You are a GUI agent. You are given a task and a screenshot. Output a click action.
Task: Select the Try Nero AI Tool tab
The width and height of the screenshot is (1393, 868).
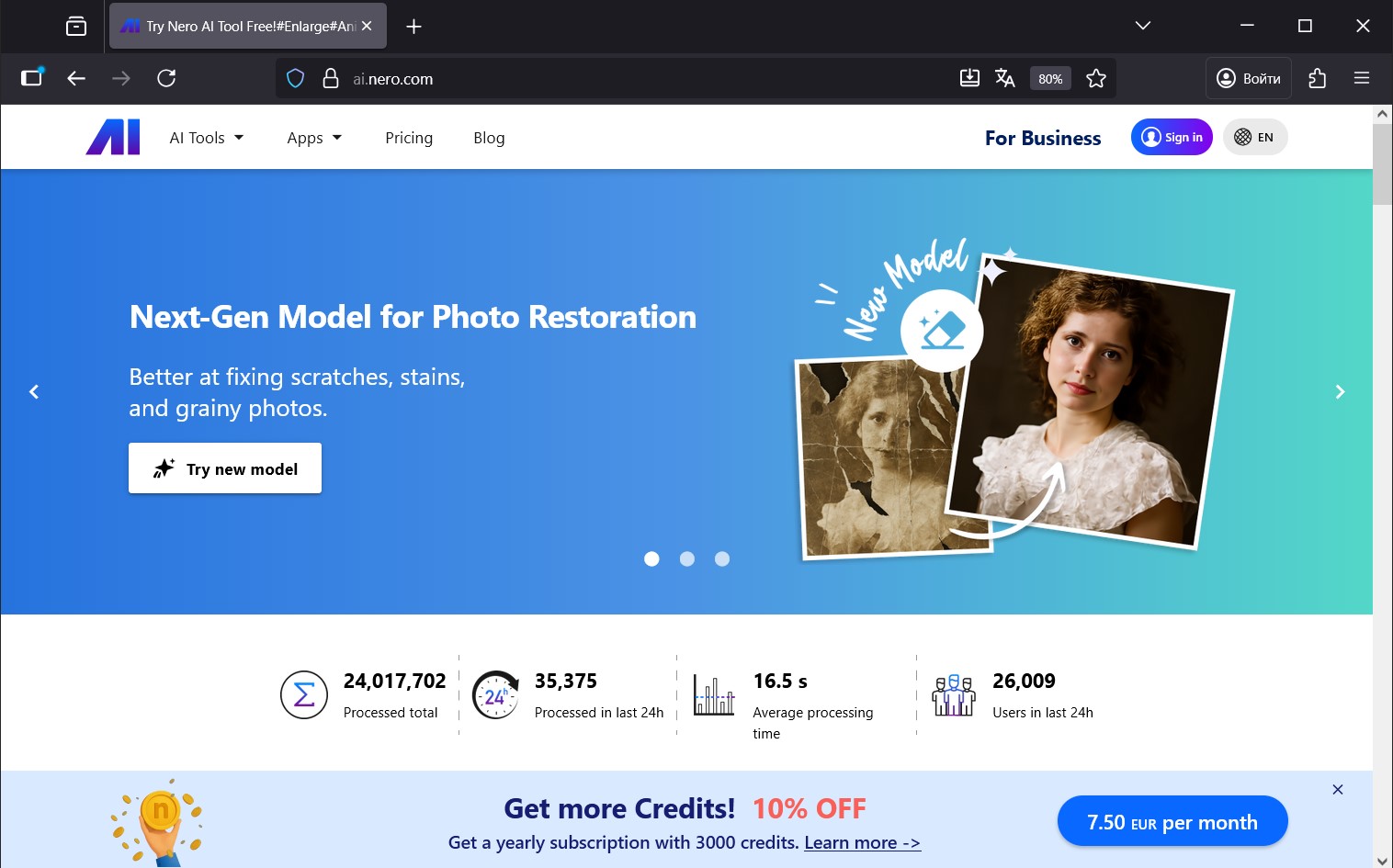[248, 26]
